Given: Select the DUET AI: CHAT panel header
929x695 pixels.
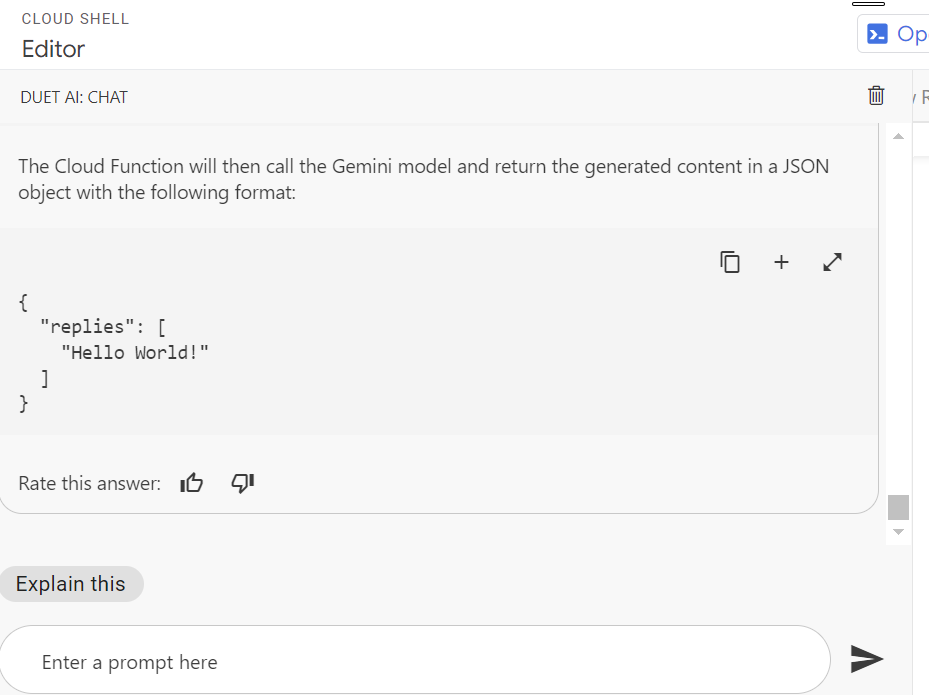Looking at the screenshot, I should (x=74, y=97).
